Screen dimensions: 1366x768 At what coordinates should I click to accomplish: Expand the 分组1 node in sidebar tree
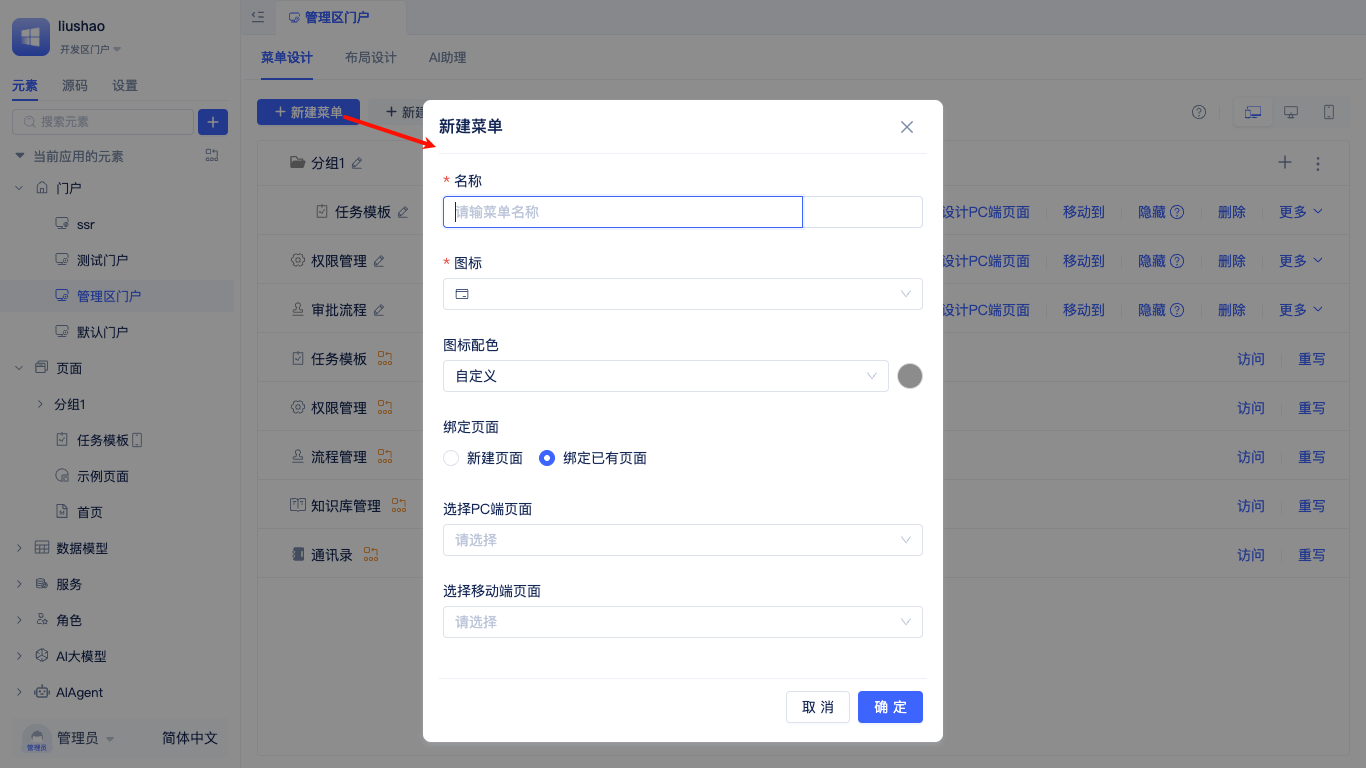coord(40,404)
